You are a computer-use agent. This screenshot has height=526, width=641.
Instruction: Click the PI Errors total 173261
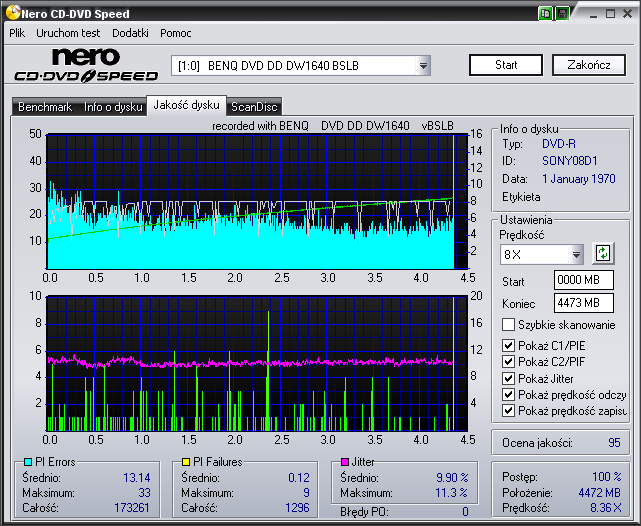(x=132, y=508)
